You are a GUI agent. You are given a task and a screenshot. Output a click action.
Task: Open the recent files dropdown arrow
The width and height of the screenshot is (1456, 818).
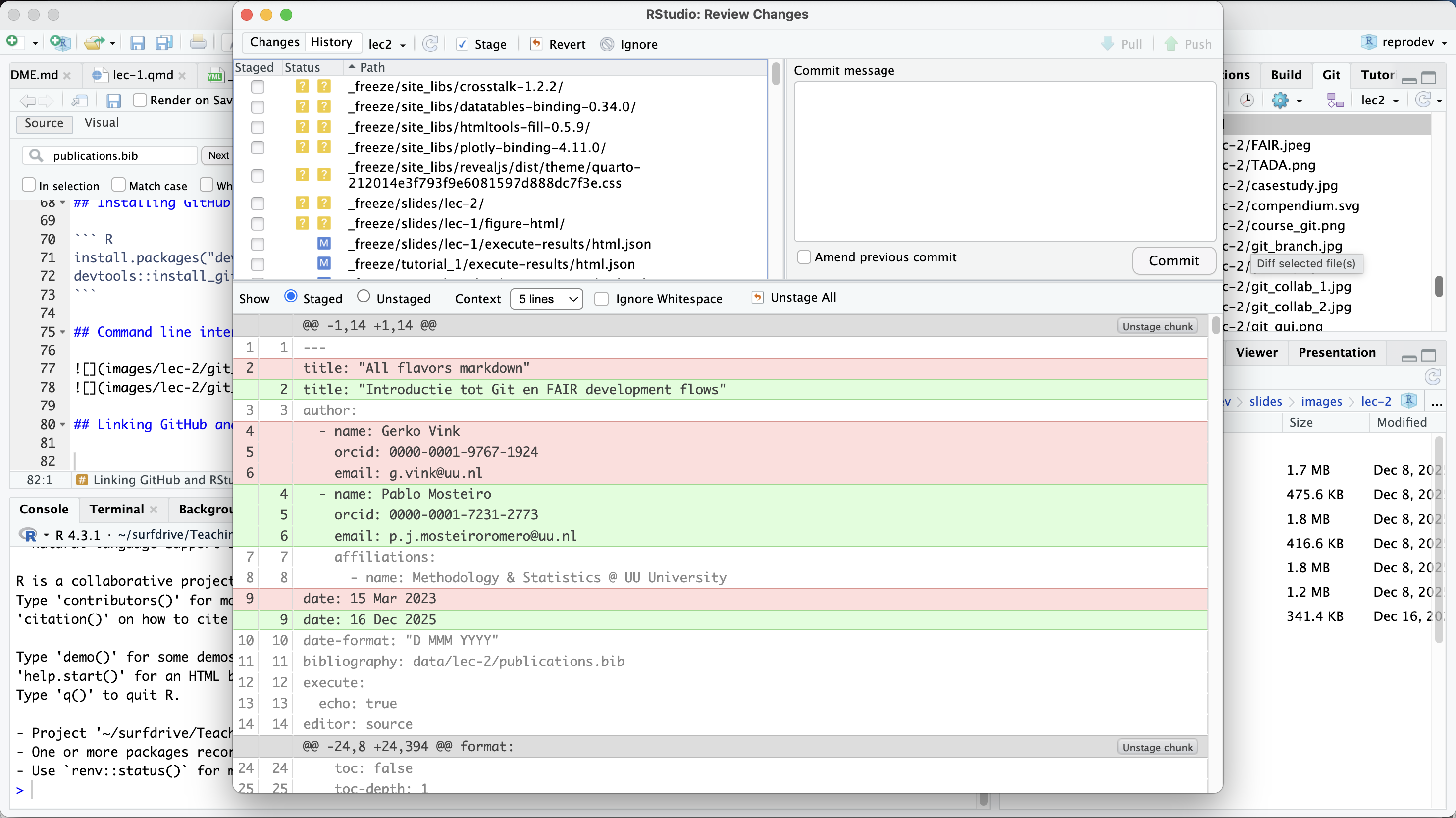click(112, 43)
